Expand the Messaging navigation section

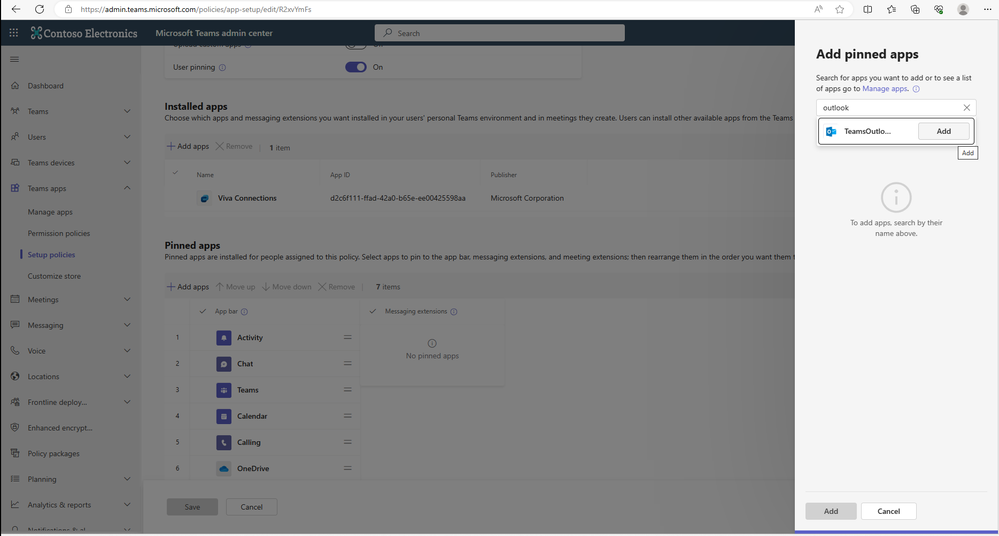[x=127, y=325]
